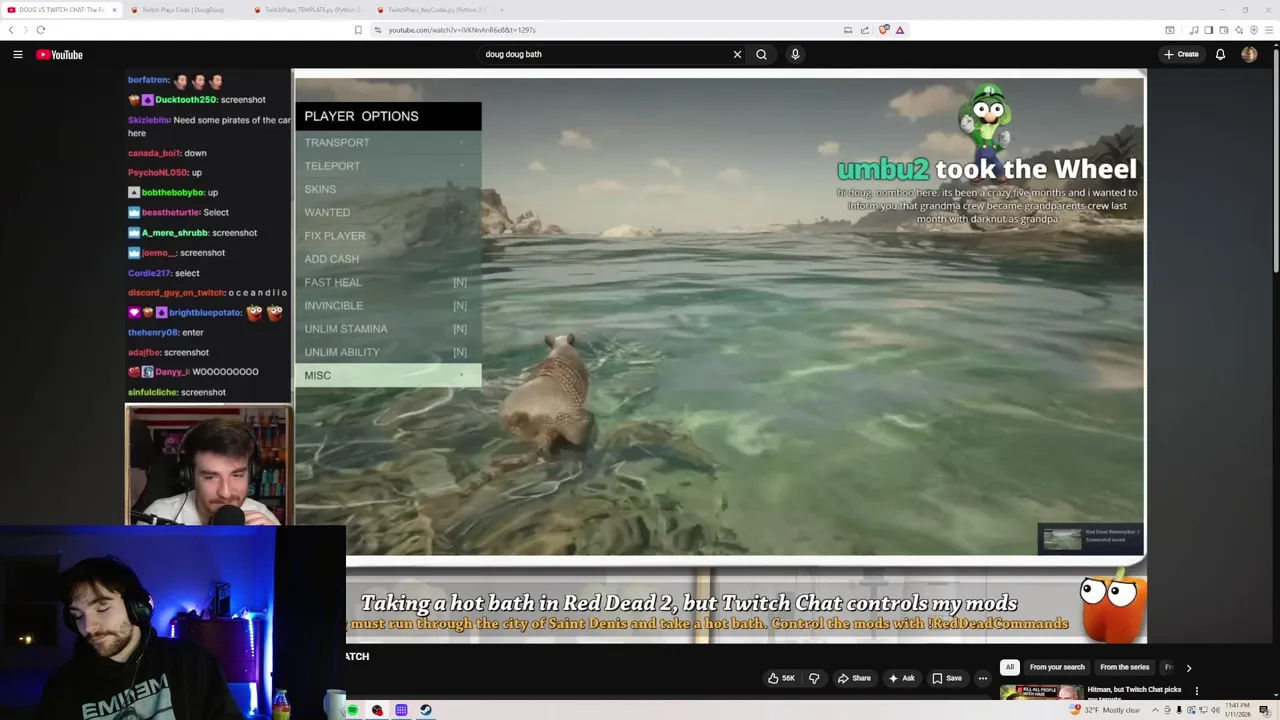Click the TRANSPORT option in game menu
This screenshot has height=720, width=1280.
pos(388,143)
